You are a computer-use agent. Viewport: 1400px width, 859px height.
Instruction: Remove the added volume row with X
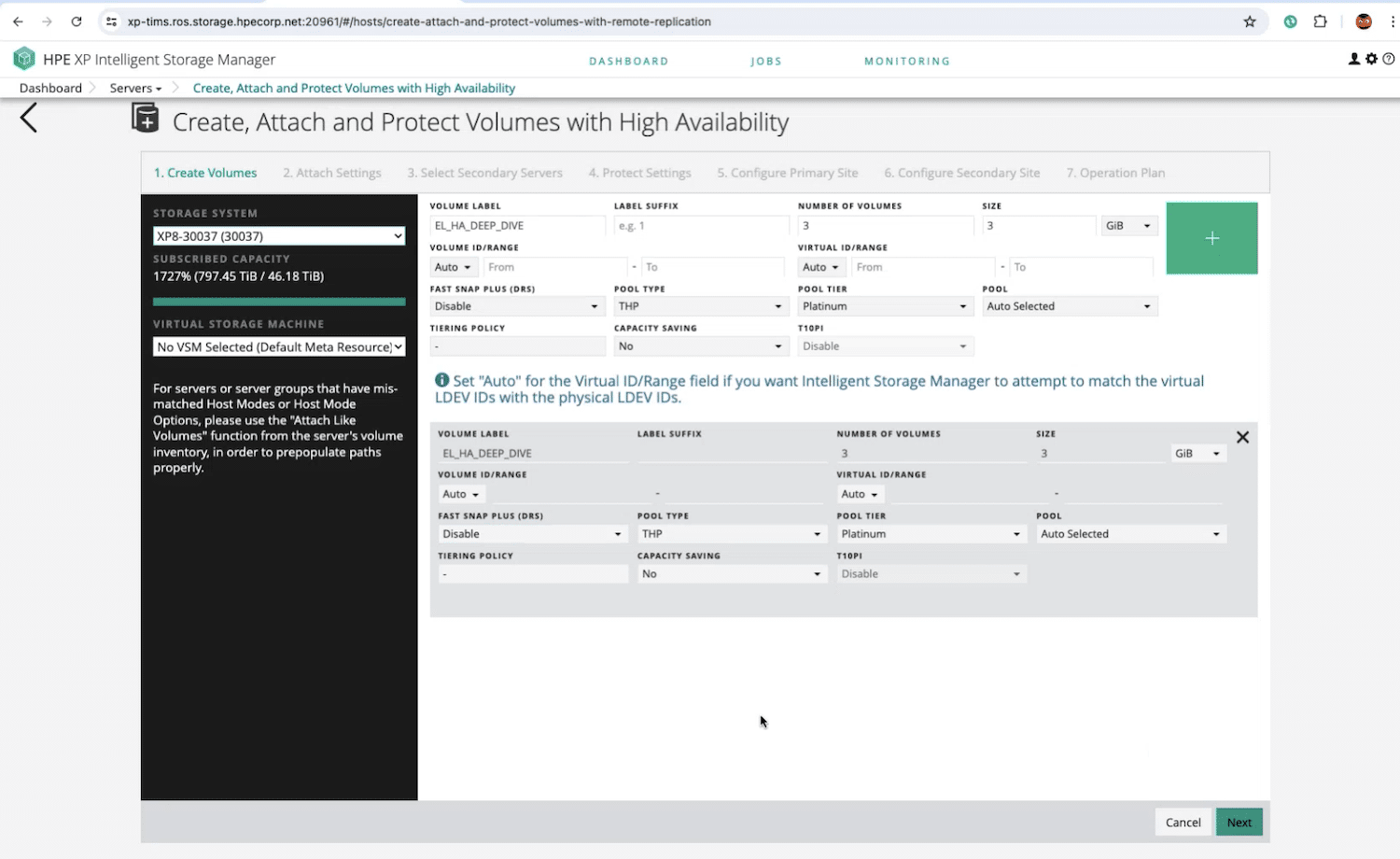(1242, 437)
